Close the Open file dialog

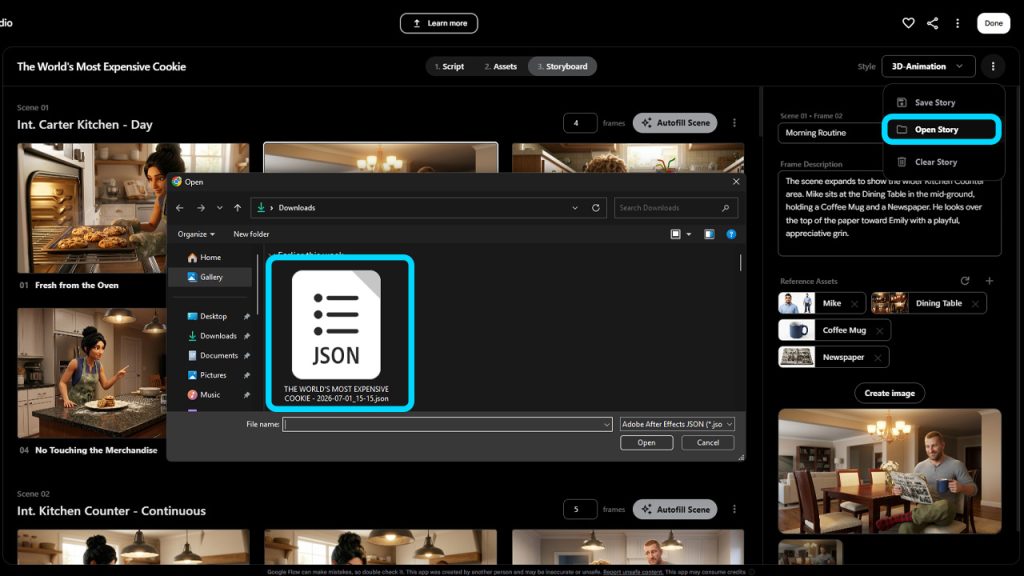pyautogui.click(x=736, y=182)
